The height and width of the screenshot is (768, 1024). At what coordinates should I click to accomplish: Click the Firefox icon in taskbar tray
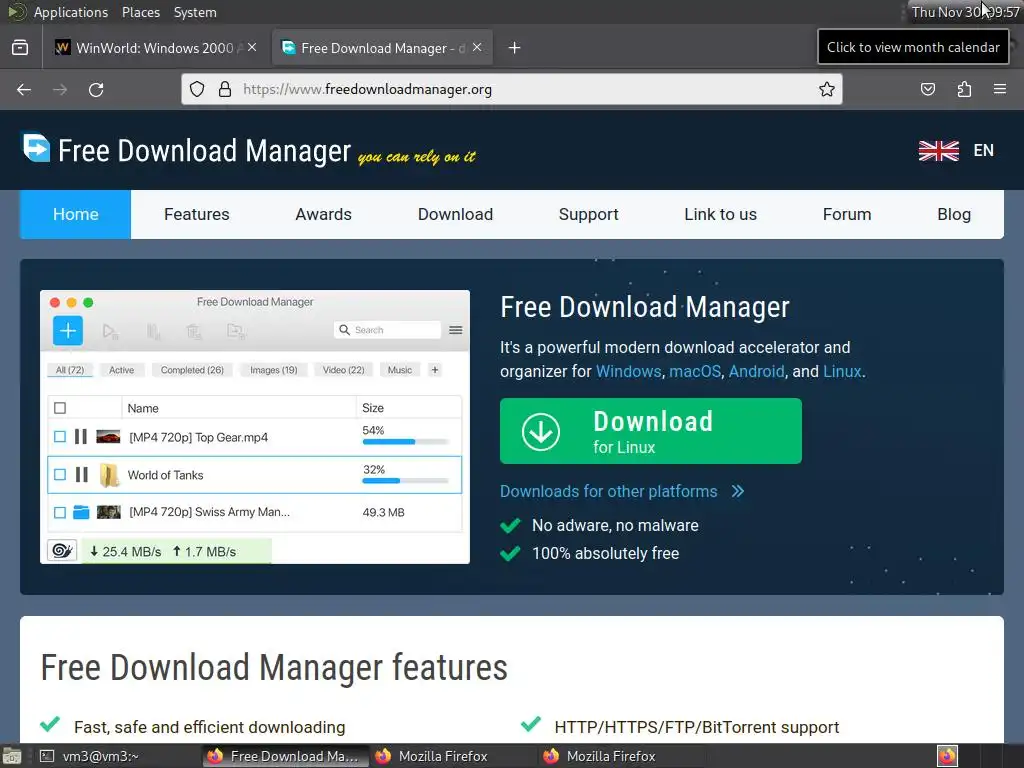(948, 756)
